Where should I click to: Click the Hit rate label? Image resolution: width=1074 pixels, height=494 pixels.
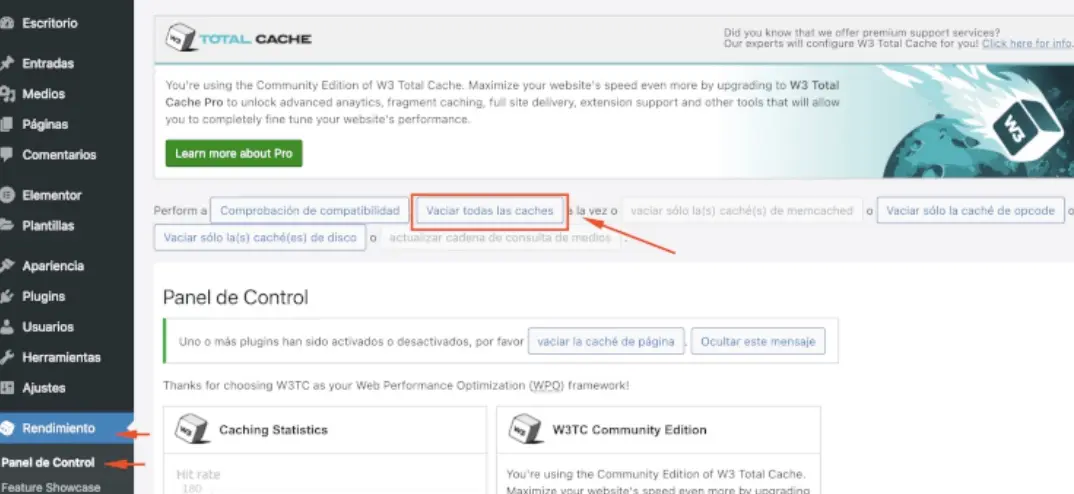click(199, 474)
